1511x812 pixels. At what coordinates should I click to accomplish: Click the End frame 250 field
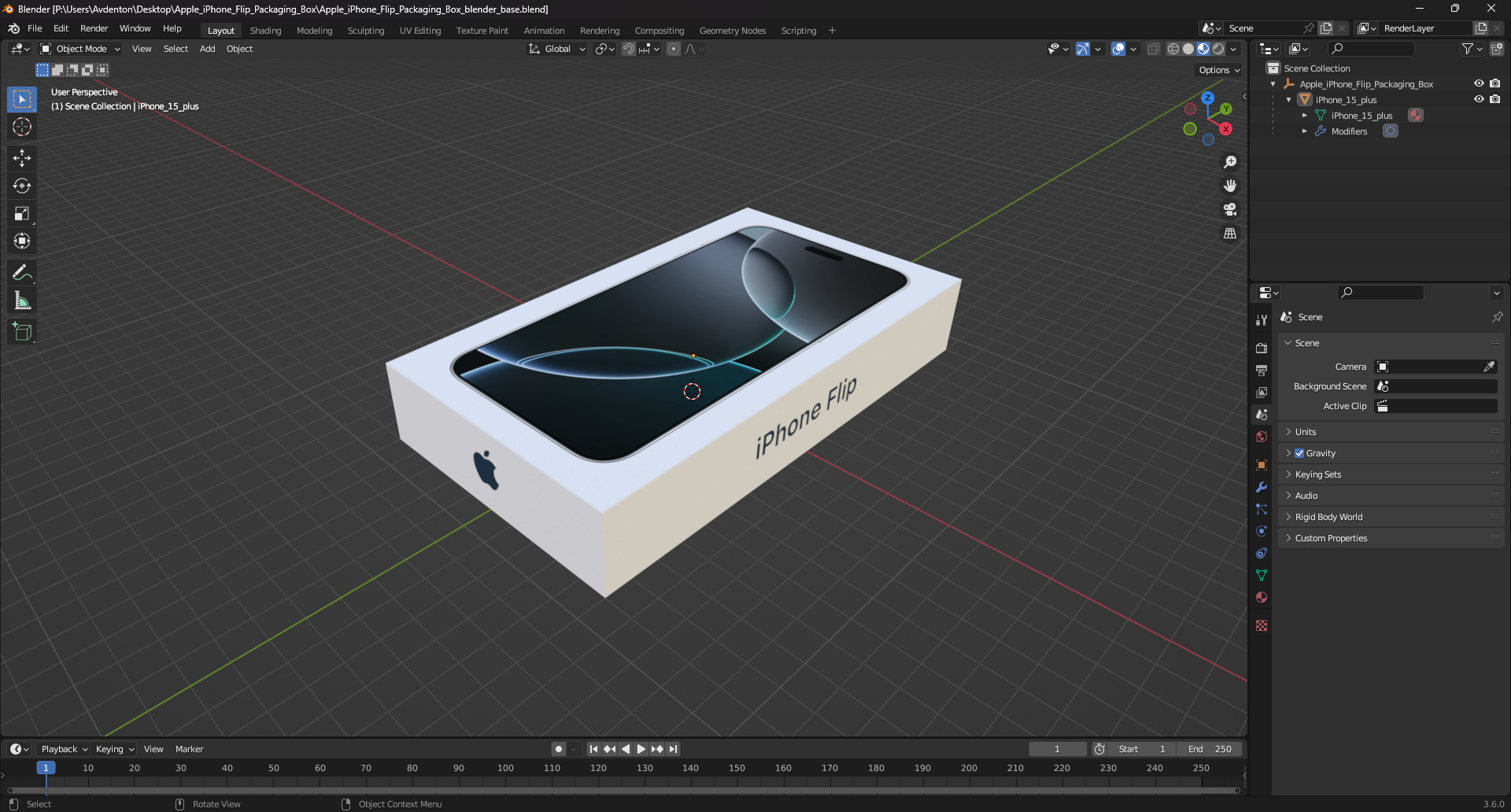pyautogui.click(x=1210, y=749)
